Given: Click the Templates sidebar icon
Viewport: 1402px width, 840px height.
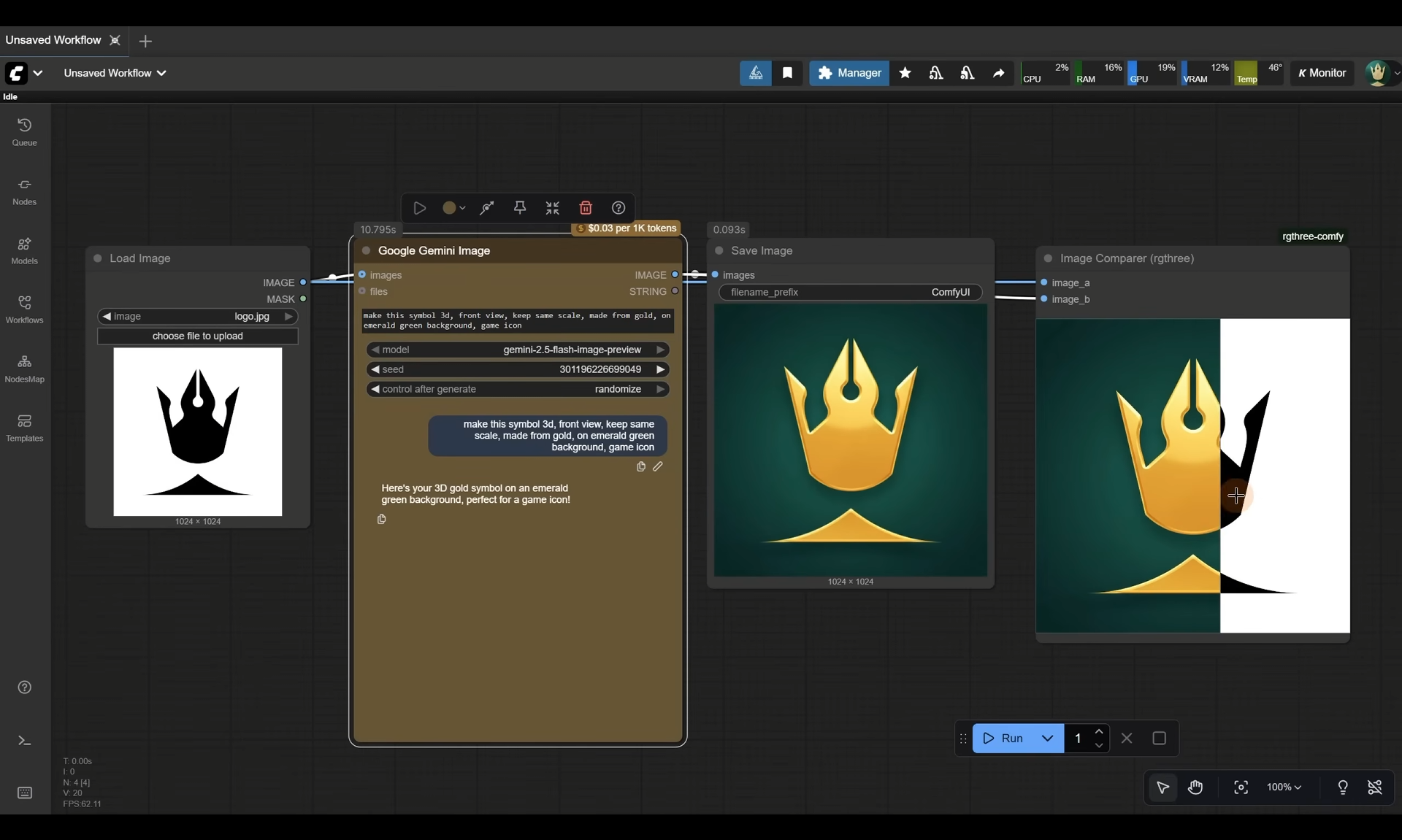Looking at the screenshot, I should pos(24,428).
